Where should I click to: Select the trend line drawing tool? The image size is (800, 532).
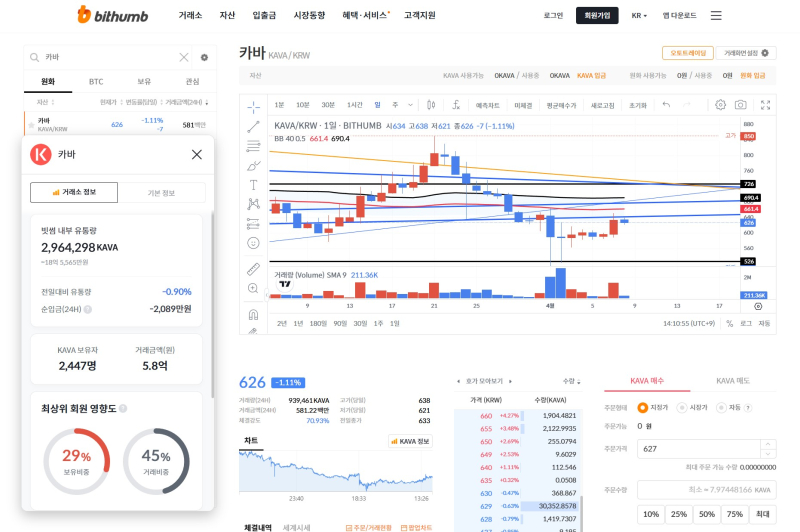[x=253, y=126]
